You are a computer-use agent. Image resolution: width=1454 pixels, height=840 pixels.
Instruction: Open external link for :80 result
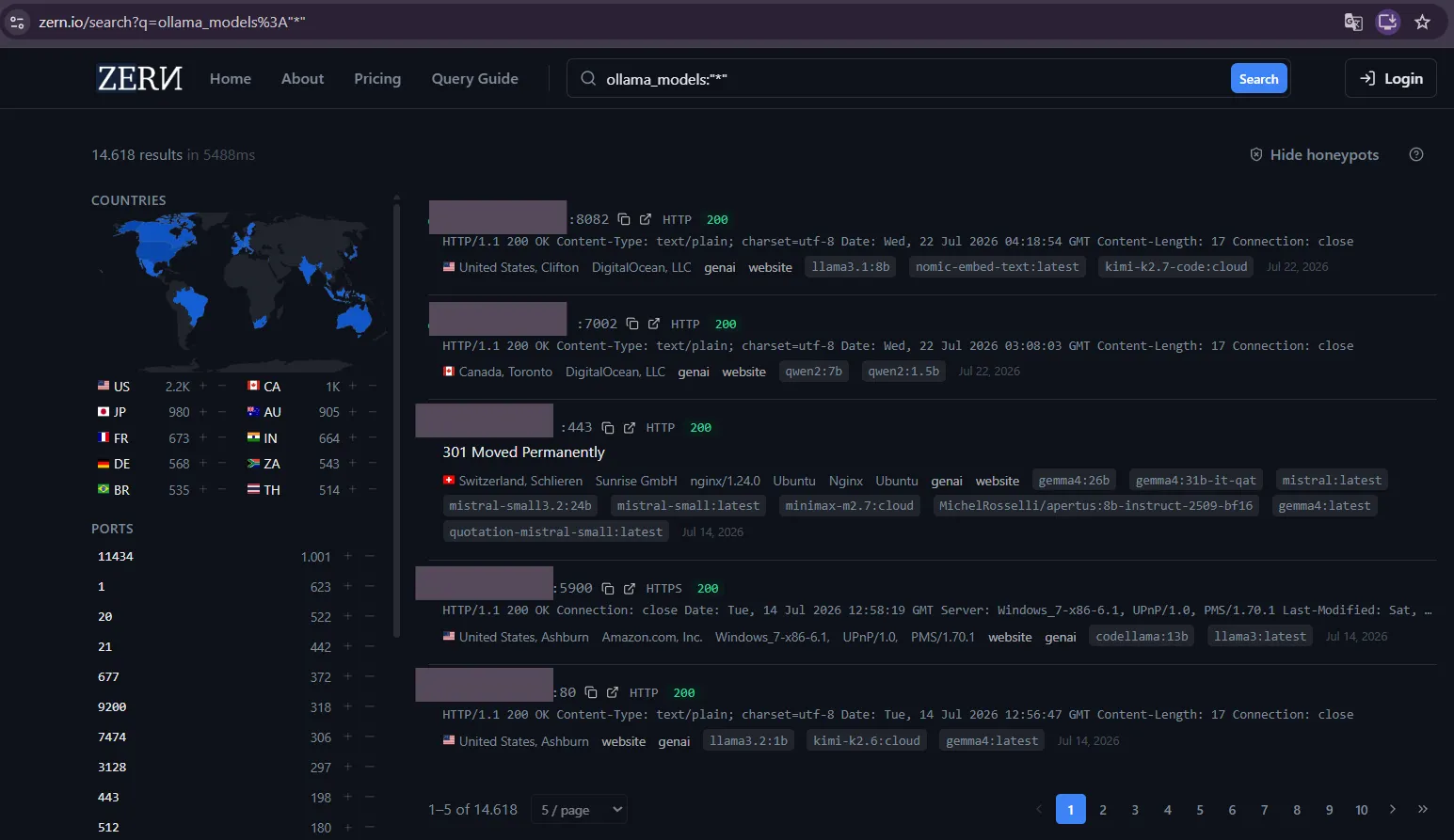(x=613, y=692)
